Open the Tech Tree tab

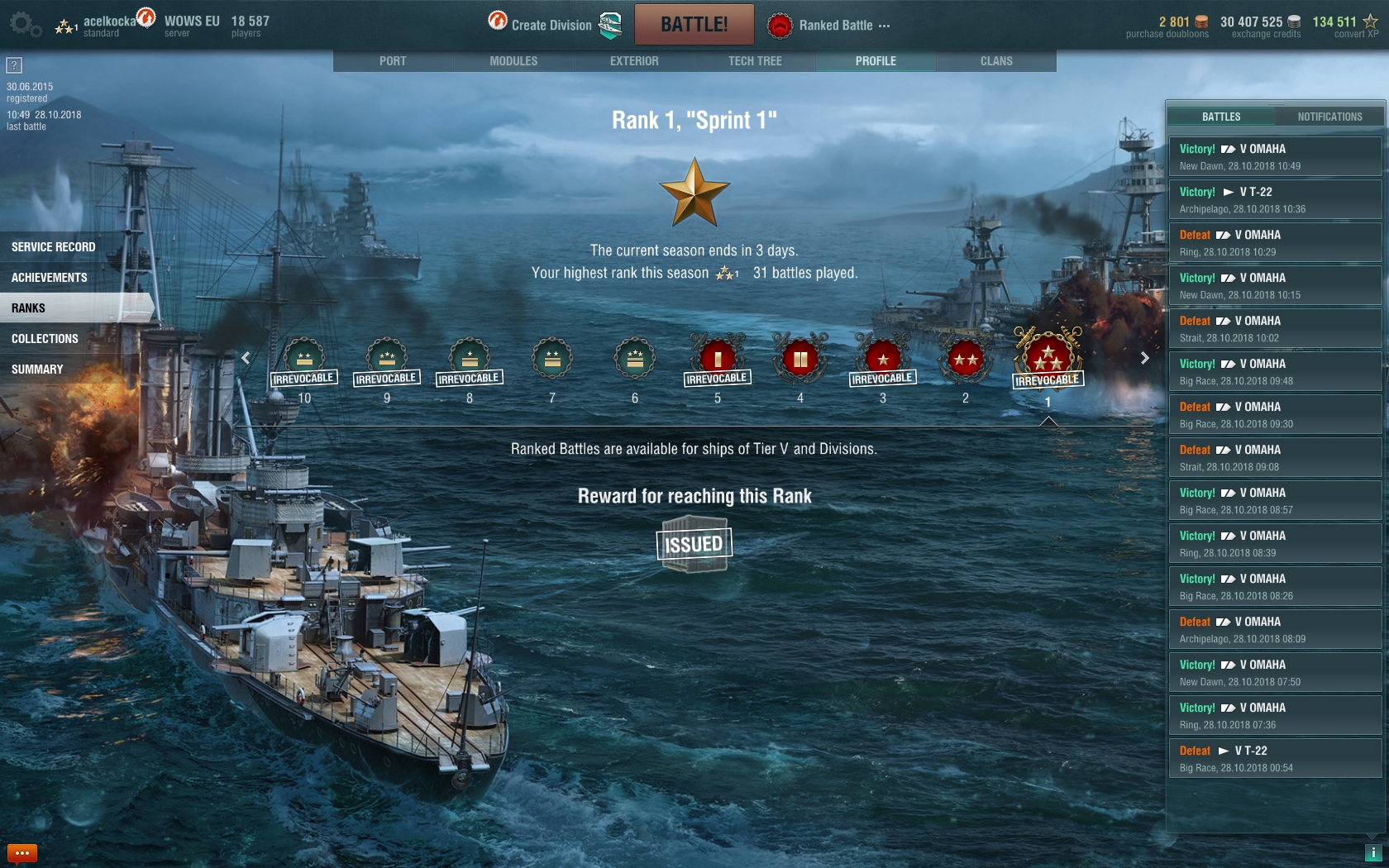tap(755, 61)
